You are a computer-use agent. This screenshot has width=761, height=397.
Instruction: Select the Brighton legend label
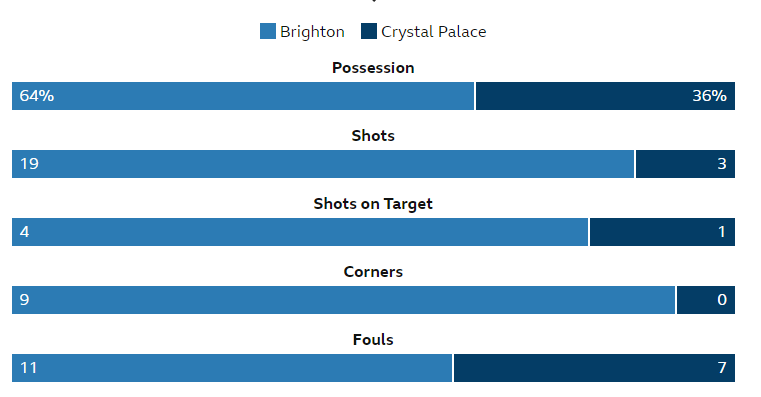point(312,32)
